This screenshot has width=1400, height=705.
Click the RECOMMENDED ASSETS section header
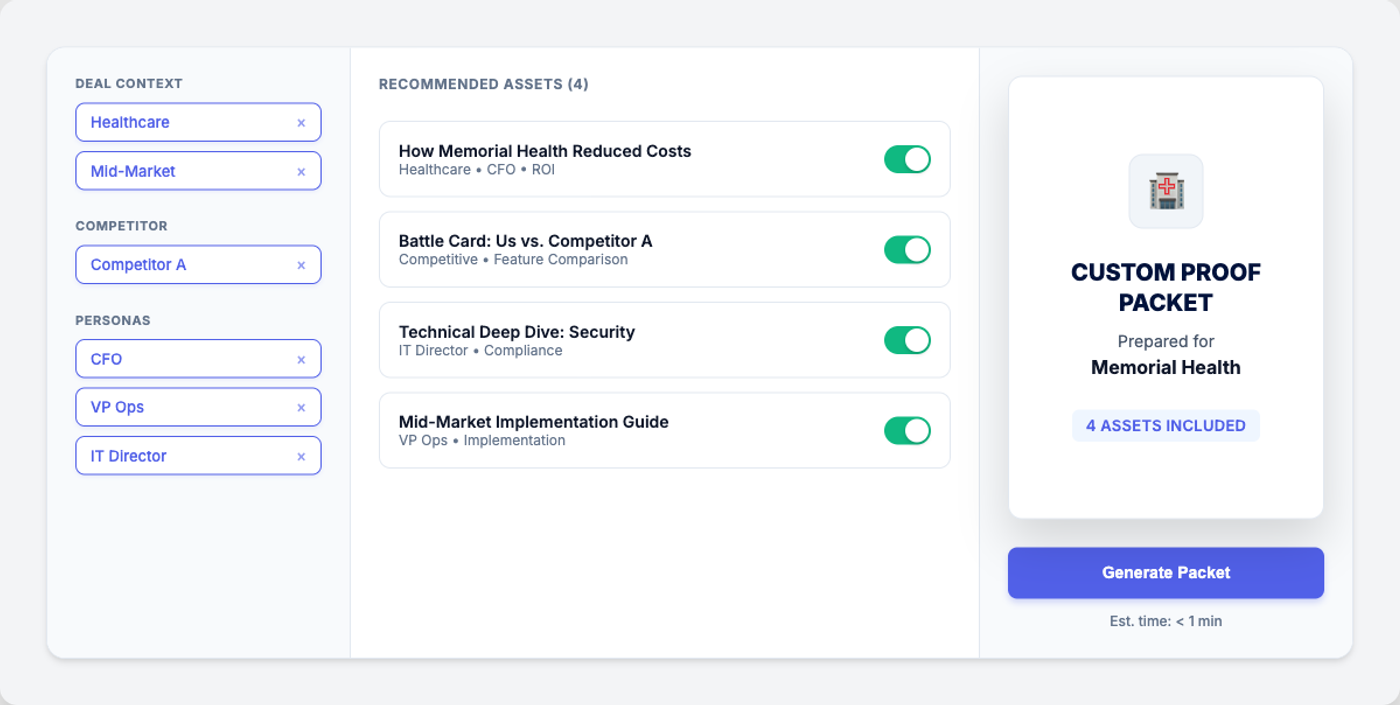click(x=484, y=84)
